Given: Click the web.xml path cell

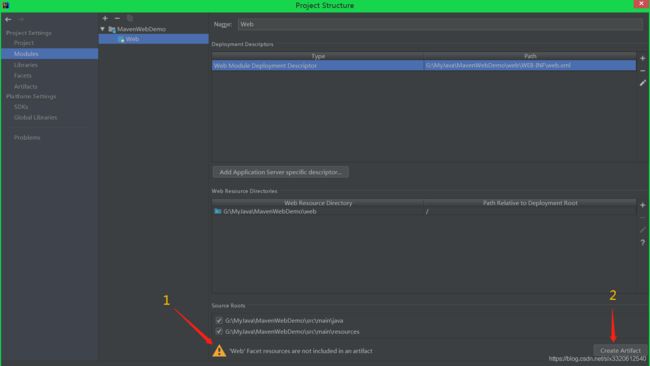Looking at the screenshot, I should 529,65.
